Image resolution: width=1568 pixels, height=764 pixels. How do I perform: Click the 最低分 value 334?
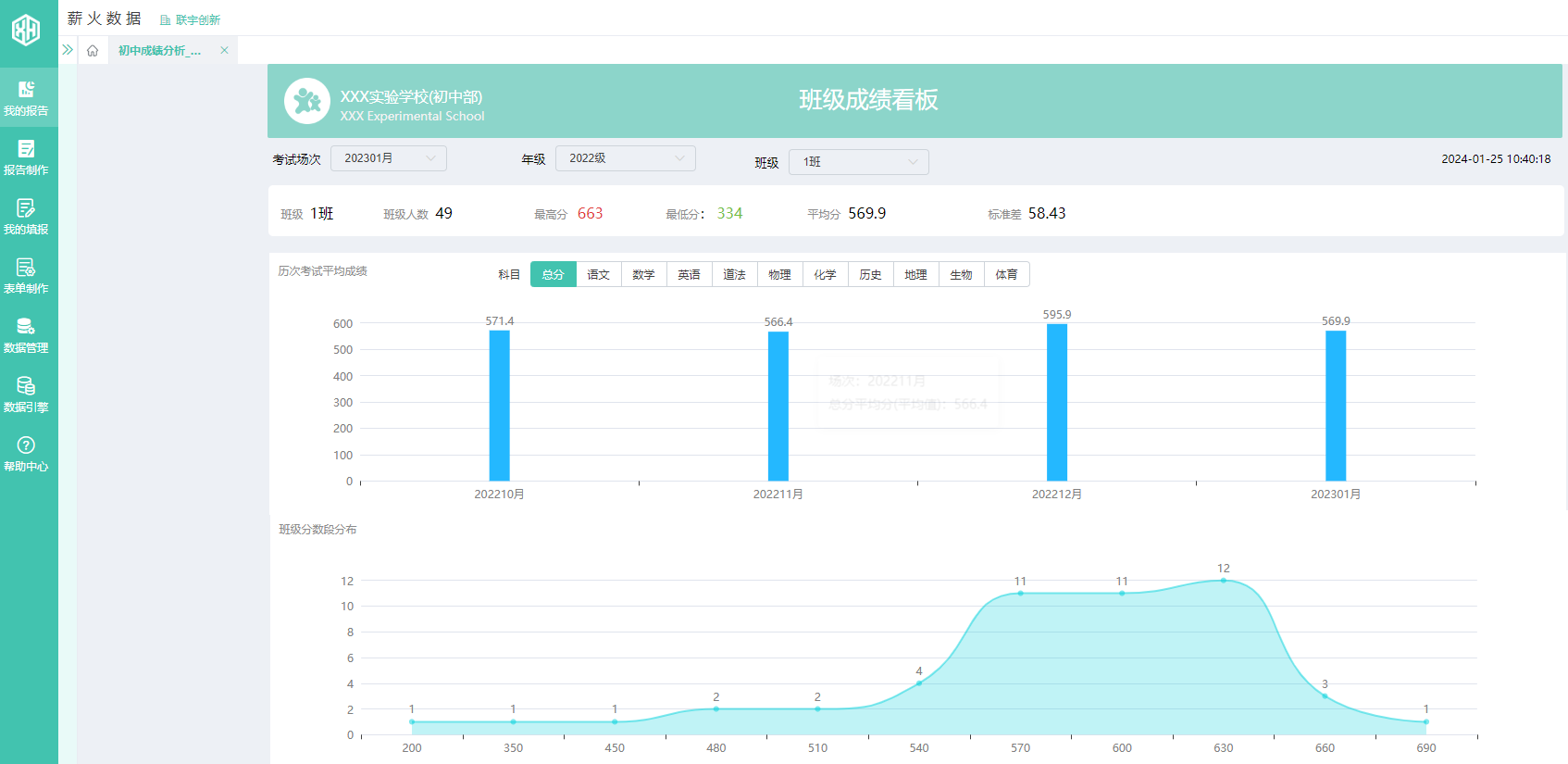pos(729,214)
